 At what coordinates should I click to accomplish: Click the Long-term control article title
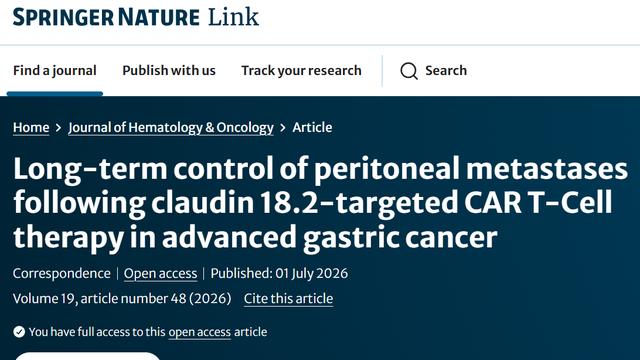point(320,203)
